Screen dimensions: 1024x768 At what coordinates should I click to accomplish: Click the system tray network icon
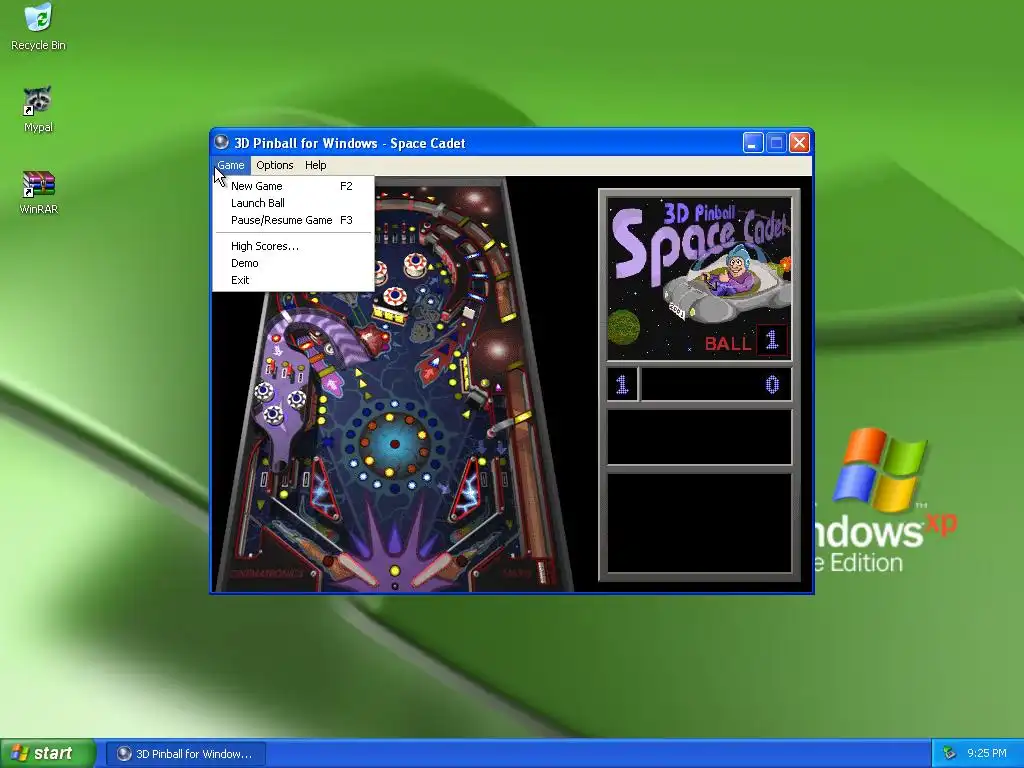pos(950,754)
